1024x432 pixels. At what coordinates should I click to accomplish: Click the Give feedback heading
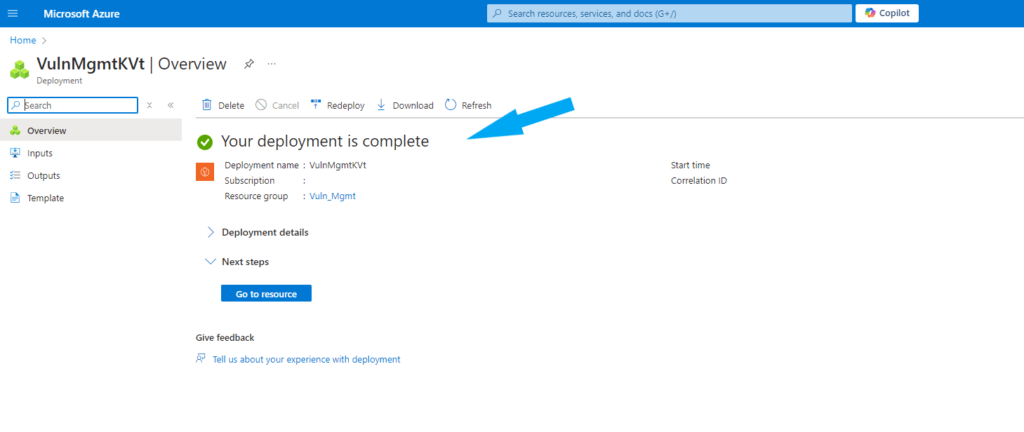click(225, 337)
